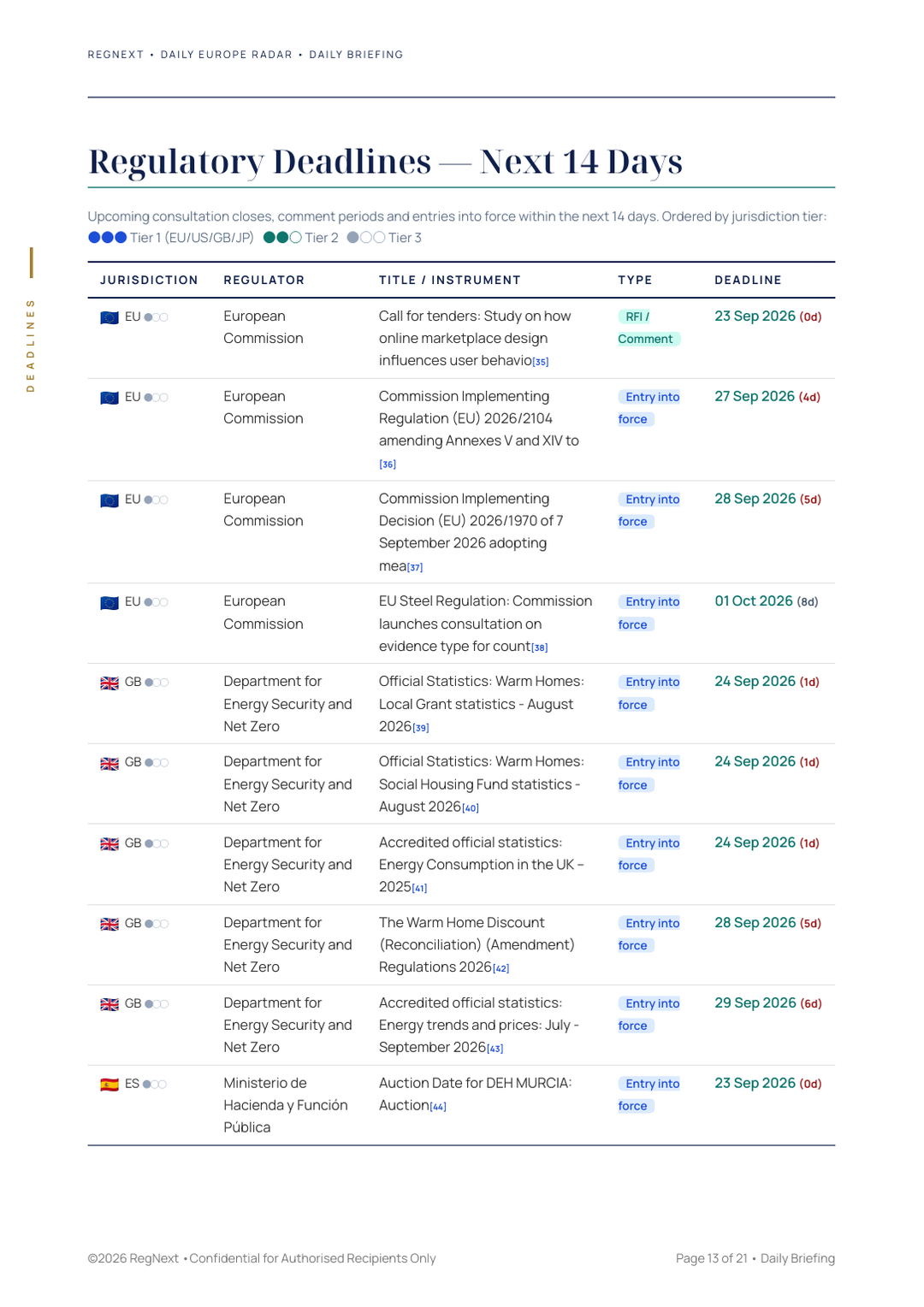Click the '©2026 RegNext' confidentiality footer
The image size is (924, 1307).
click(x=262, y=1258)
